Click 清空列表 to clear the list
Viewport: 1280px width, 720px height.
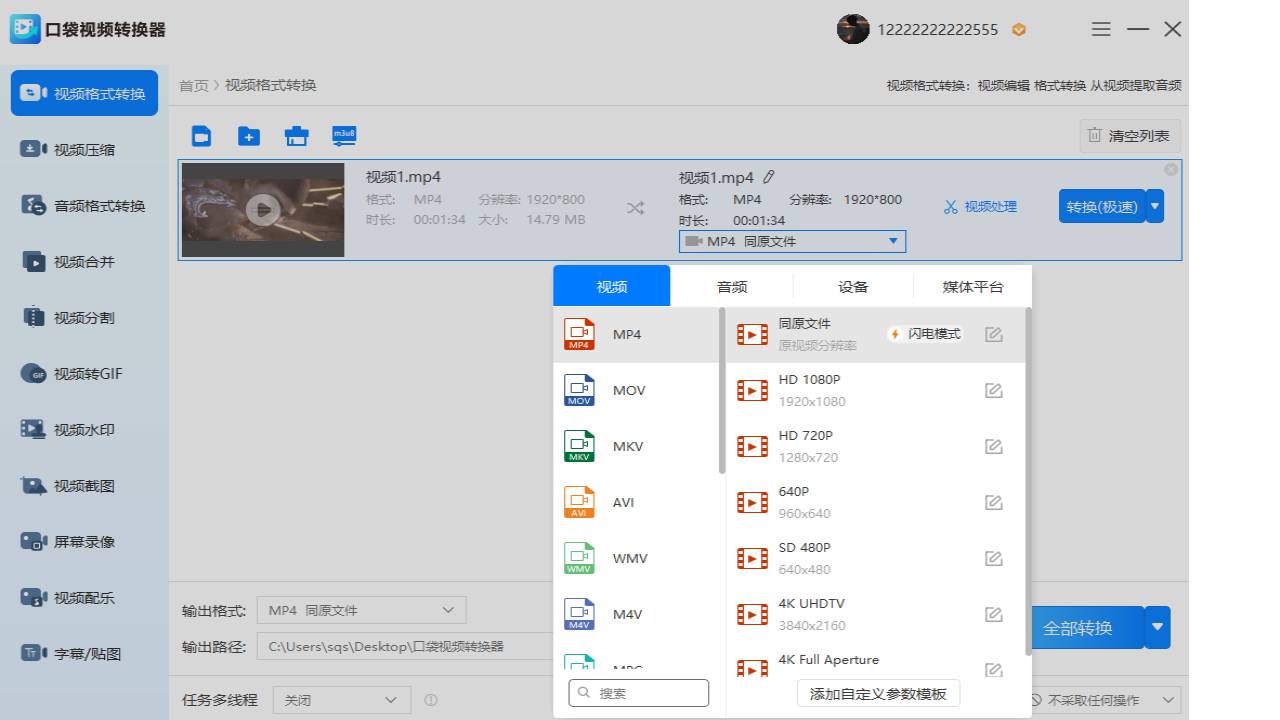[x=1129, y=135]
